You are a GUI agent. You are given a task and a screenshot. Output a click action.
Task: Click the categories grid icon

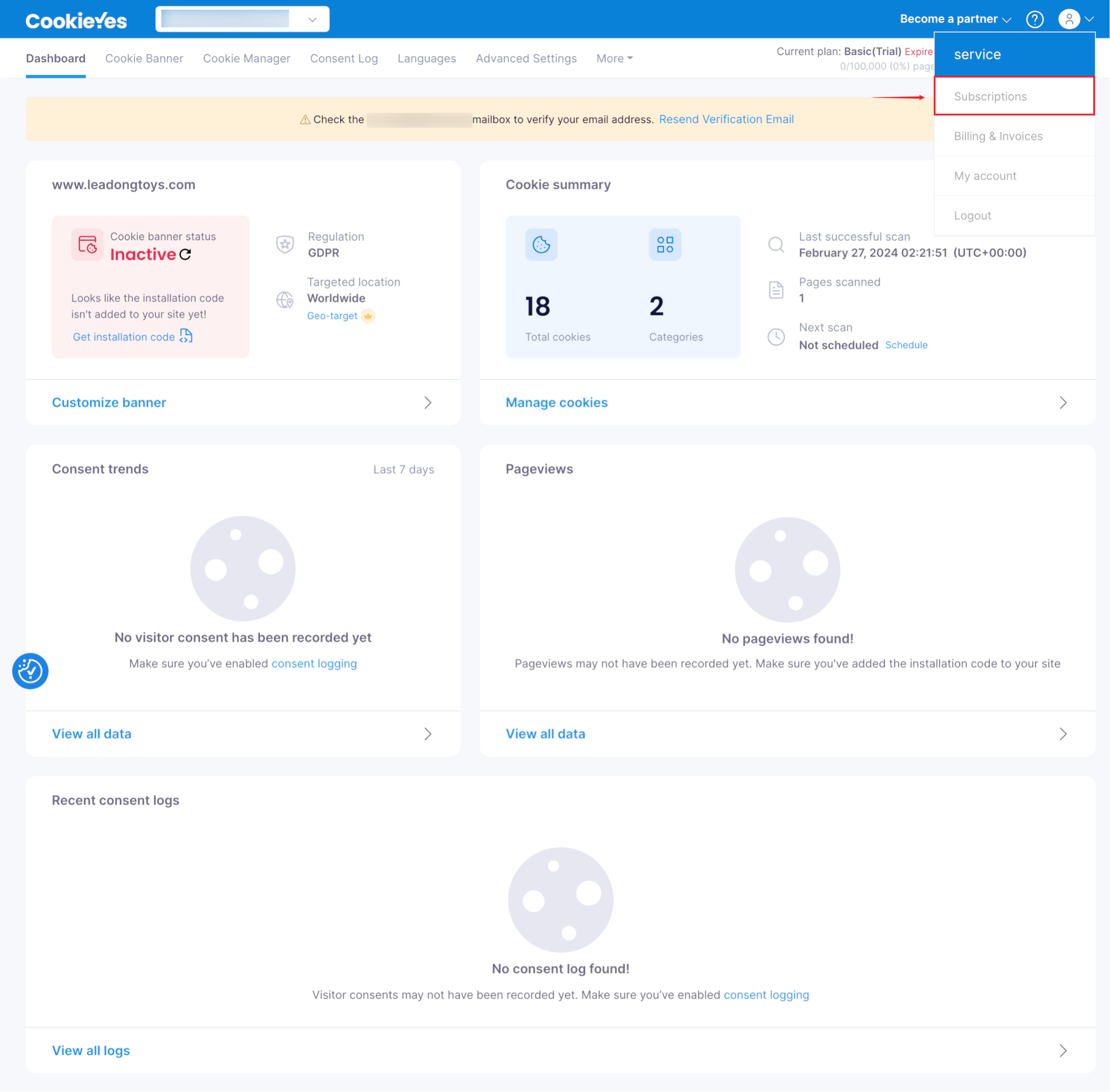pos(664,245)
